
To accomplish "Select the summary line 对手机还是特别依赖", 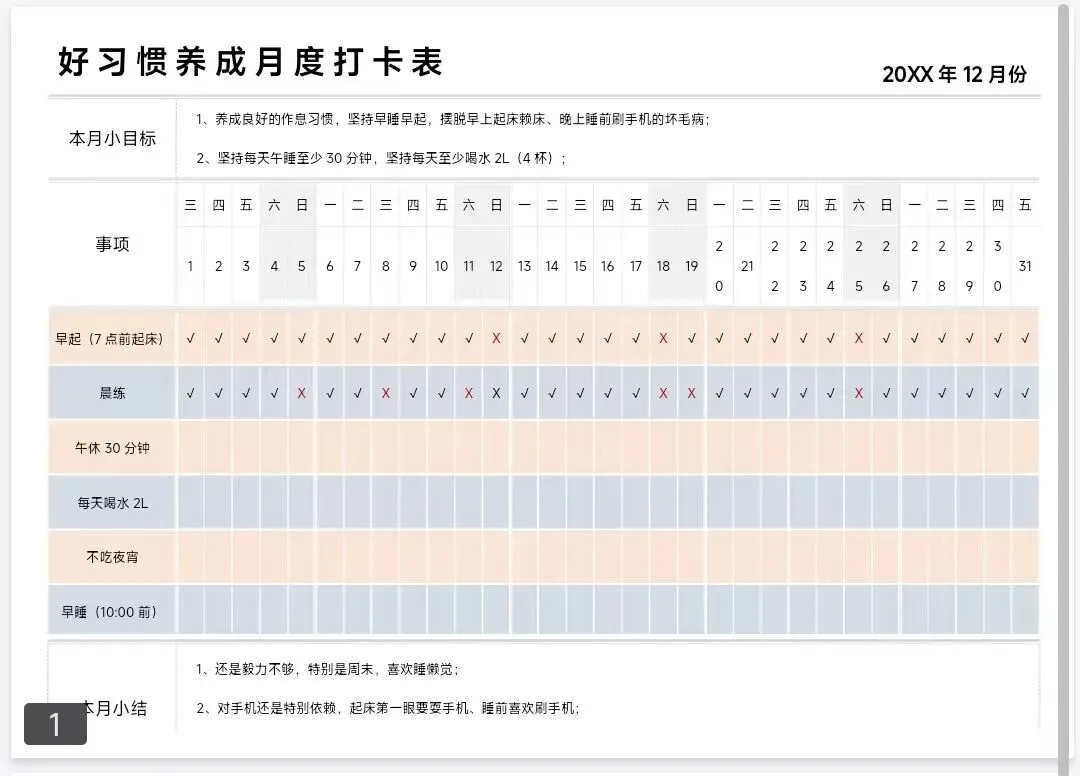I will click(x=388, y=708).
